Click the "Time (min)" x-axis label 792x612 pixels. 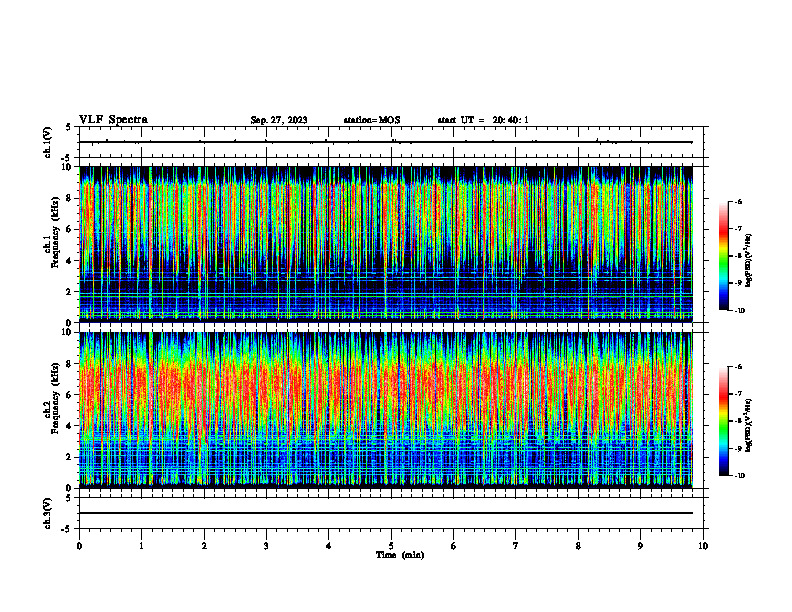(400, 555)
